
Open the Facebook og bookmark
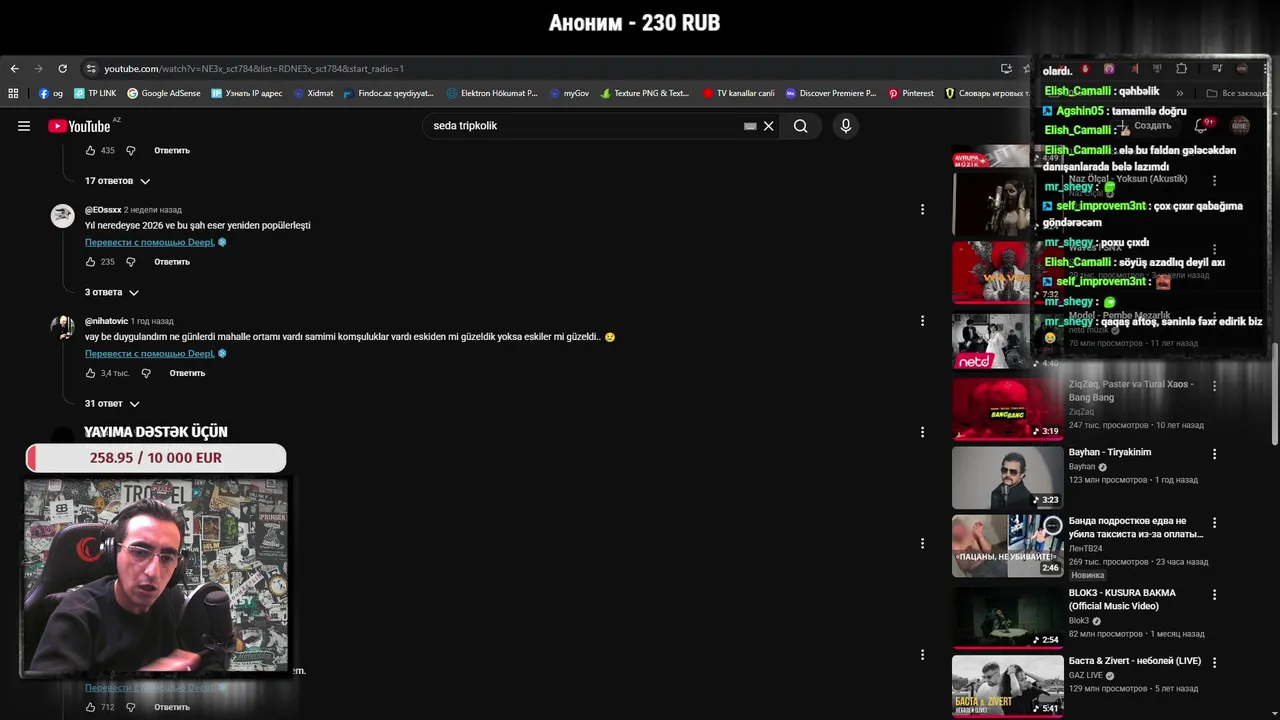tap(51, 93)
